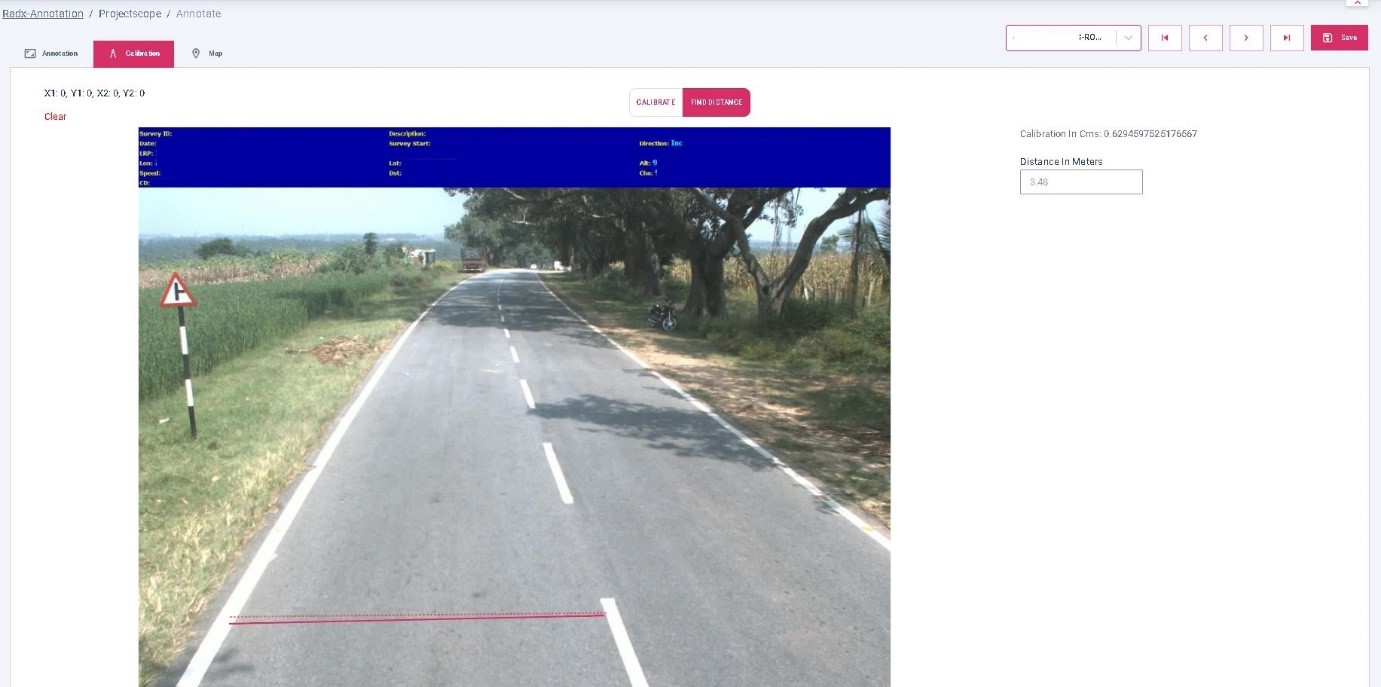The height and width of the screenshot is (687, 1381).
Task: Click the Map tab pin icon
Action: click(x=196, y=53)
